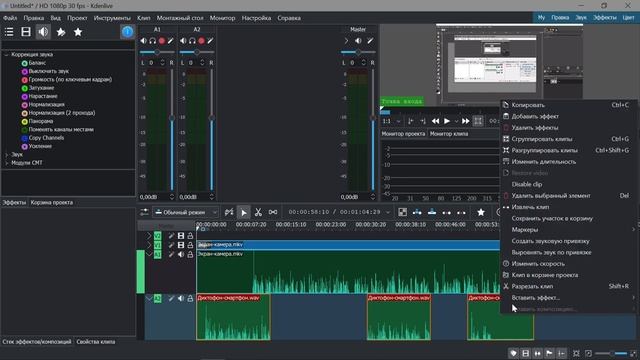Select the audio effects speaker category

coord(43,32)
